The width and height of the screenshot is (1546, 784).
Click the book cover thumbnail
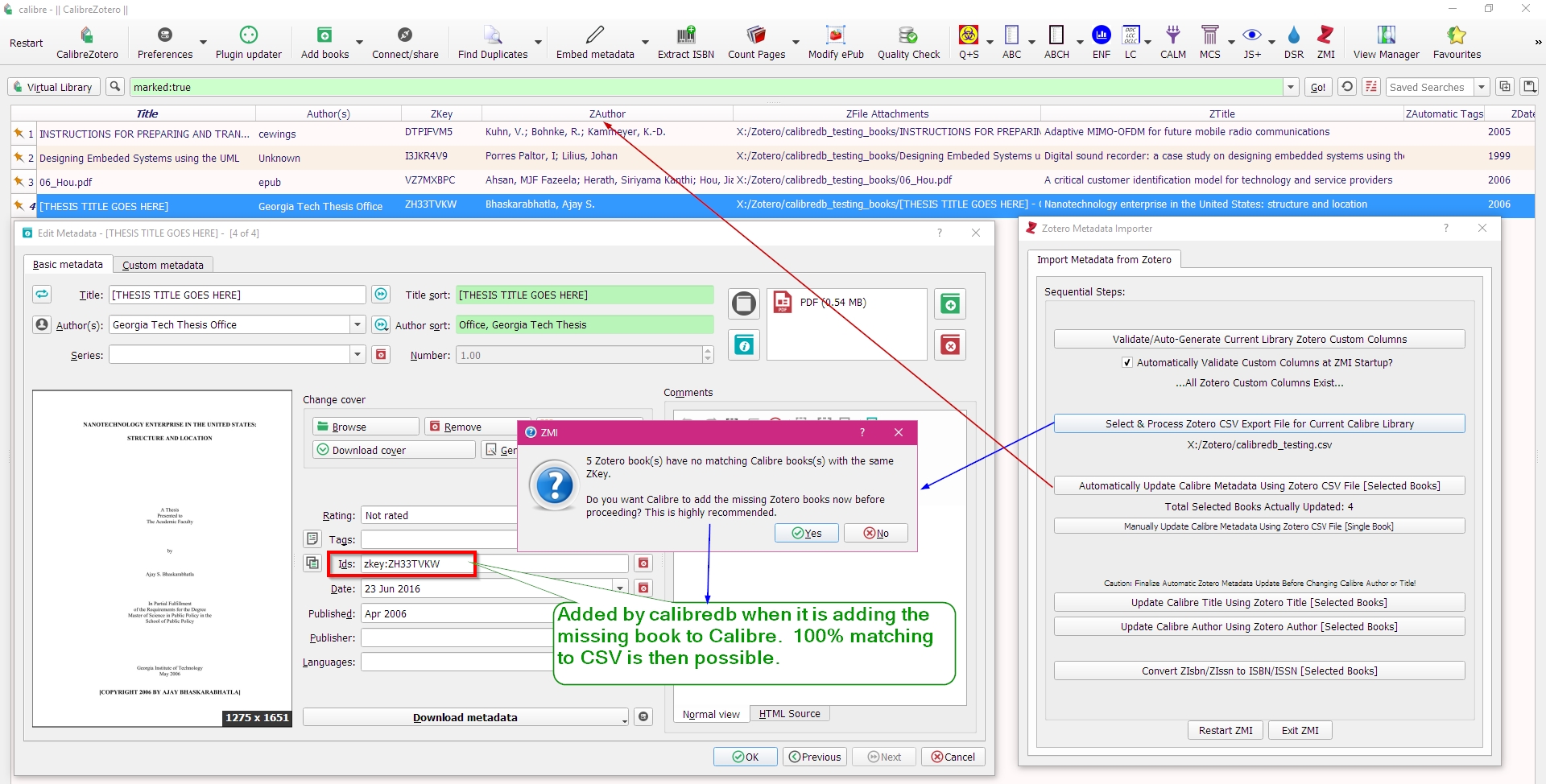click(x=162, y=559)
